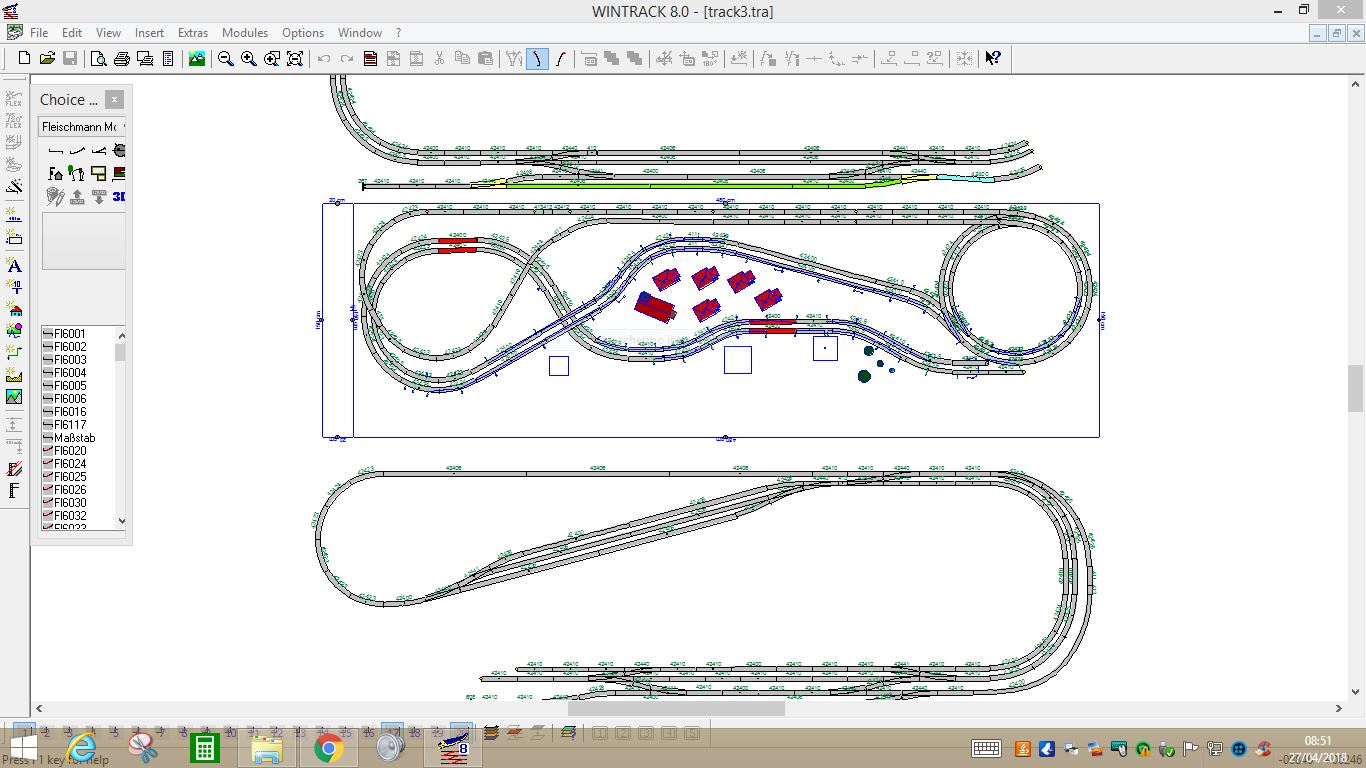Click the context Help arrow-question icon
This screenshot has width=1366, height=768.
point(993,59)
